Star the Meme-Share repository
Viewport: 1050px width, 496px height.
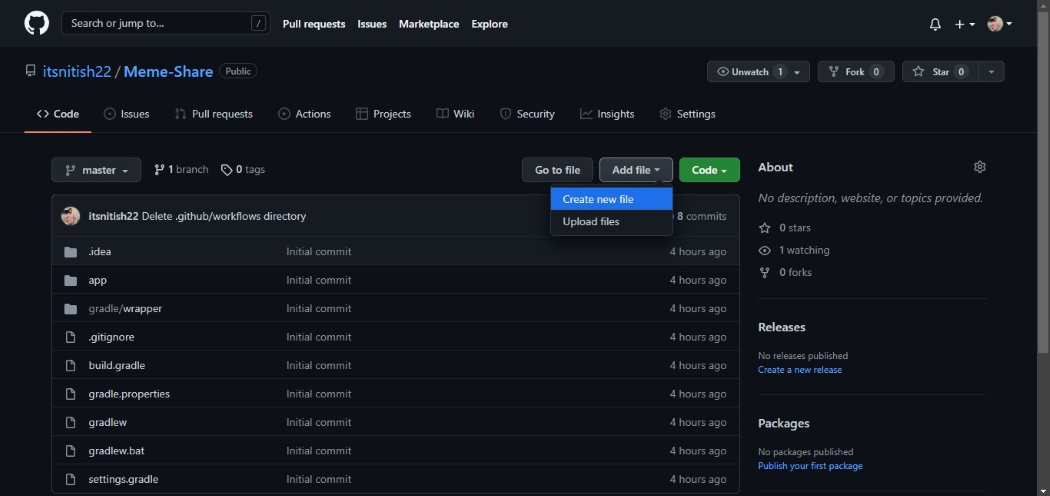pos(940,72)
